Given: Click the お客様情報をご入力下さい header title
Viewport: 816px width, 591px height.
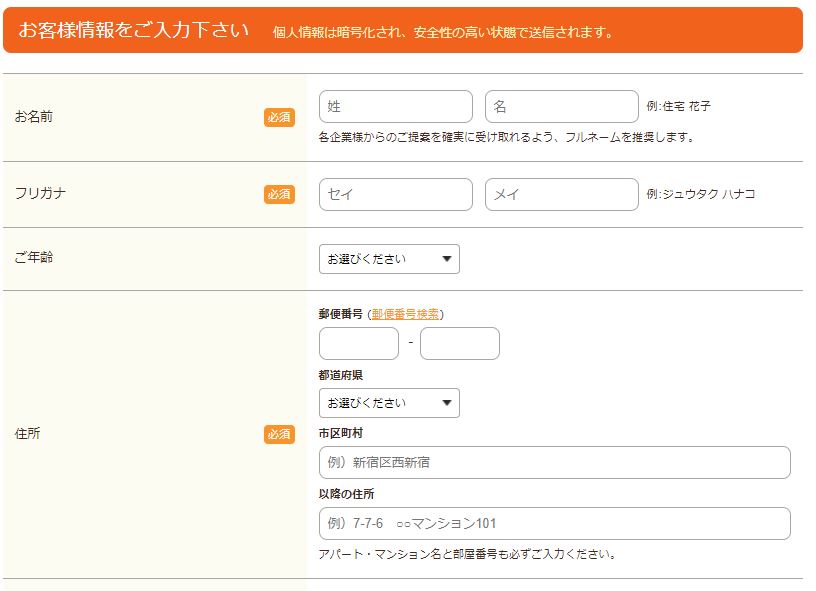Looking at the screenshot, I should (134, 30).
